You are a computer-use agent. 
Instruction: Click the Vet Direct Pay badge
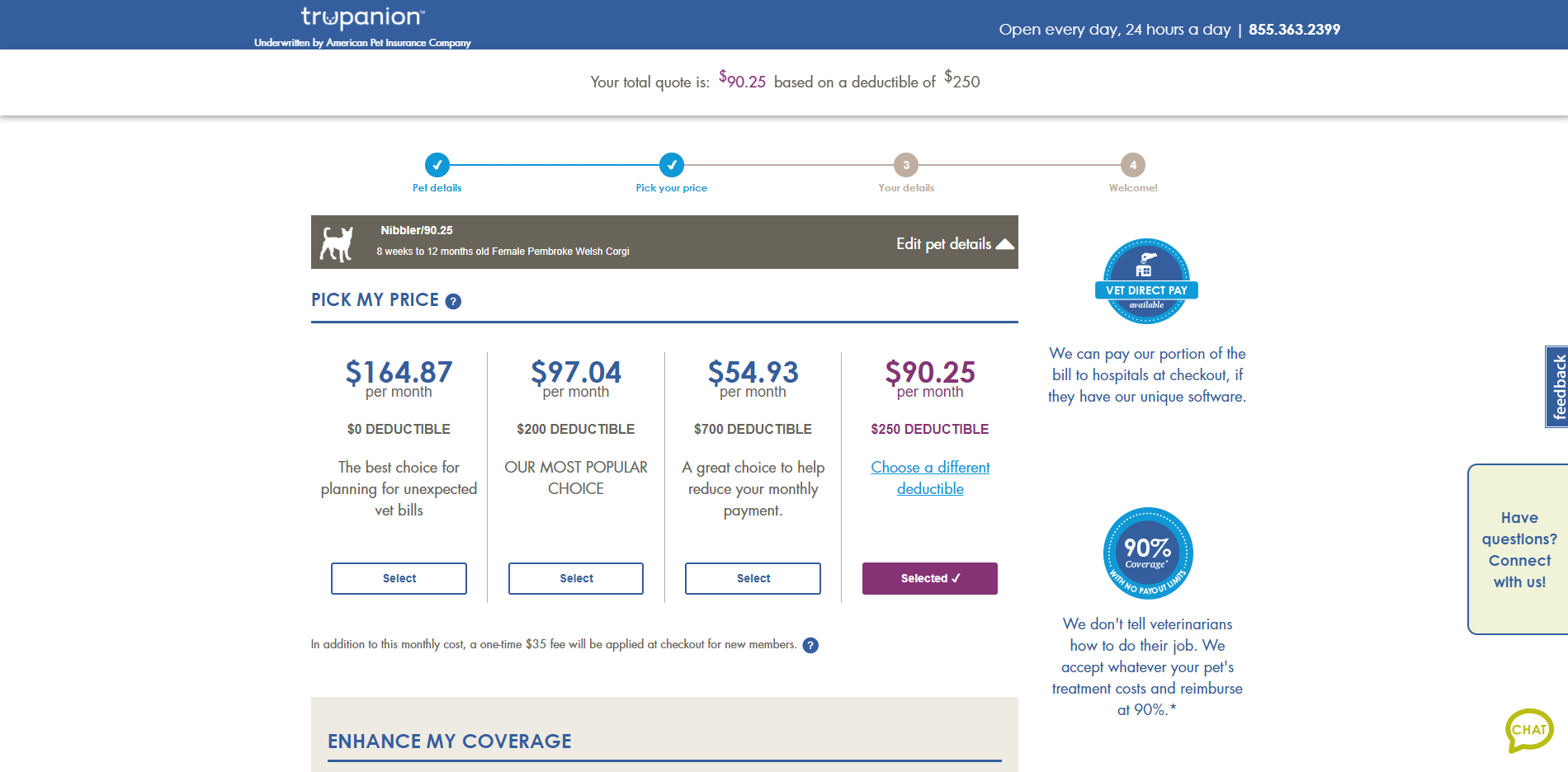(x=1146, y=280)
